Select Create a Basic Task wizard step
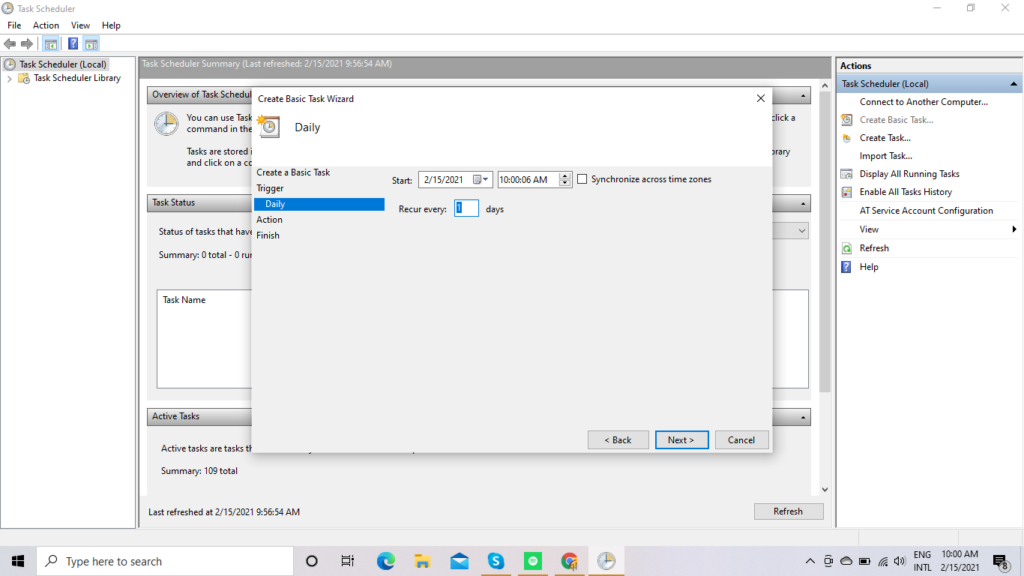Screen dimensions: 1024x576 (x=293, y=172)
